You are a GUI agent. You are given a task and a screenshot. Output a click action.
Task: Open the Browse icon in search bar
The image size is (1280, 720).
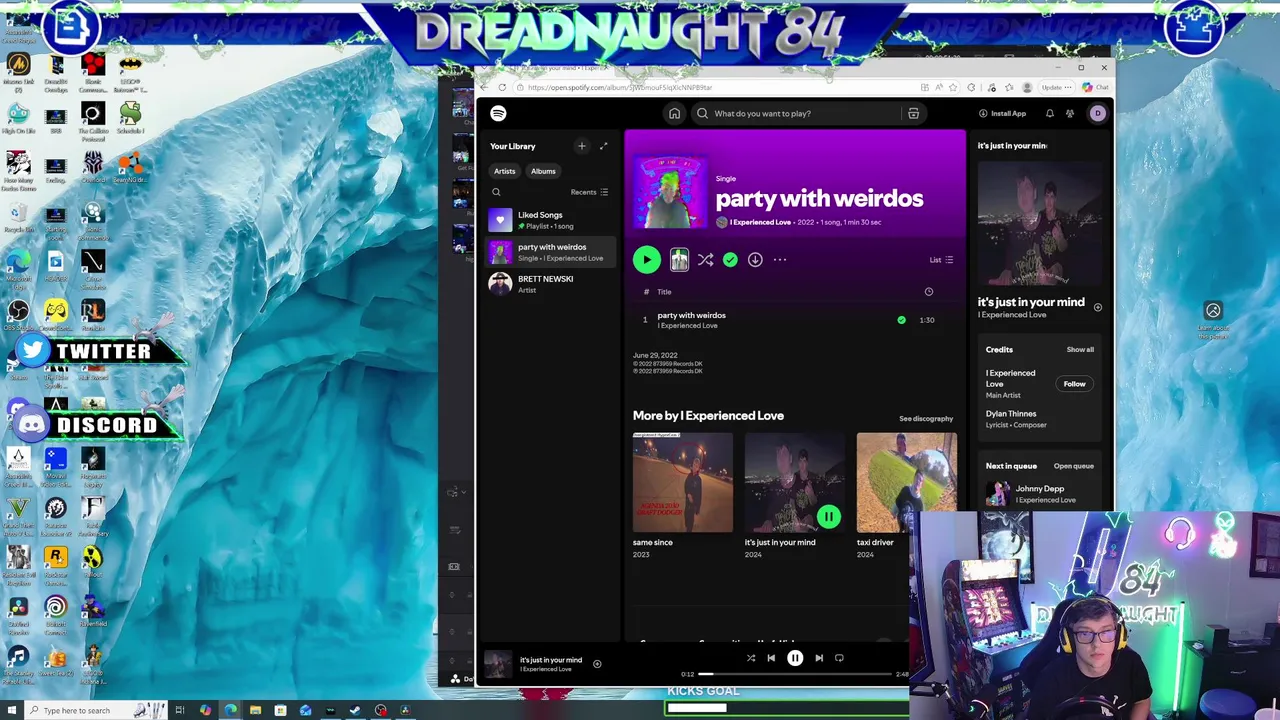[x=913, y=113]
